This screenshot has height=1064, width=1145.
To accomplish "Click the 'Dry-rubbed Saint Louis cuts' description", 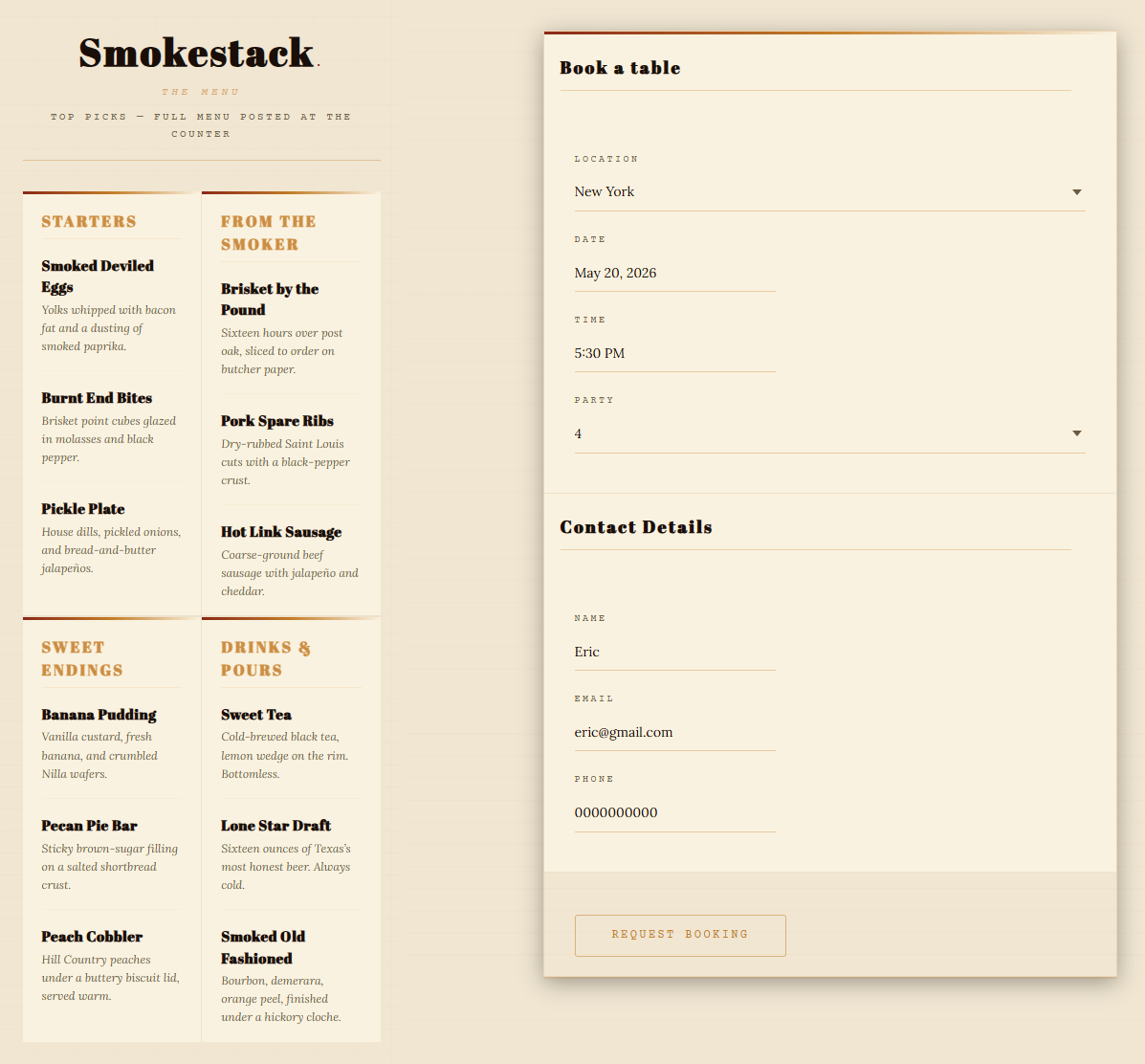I will 285,462.
